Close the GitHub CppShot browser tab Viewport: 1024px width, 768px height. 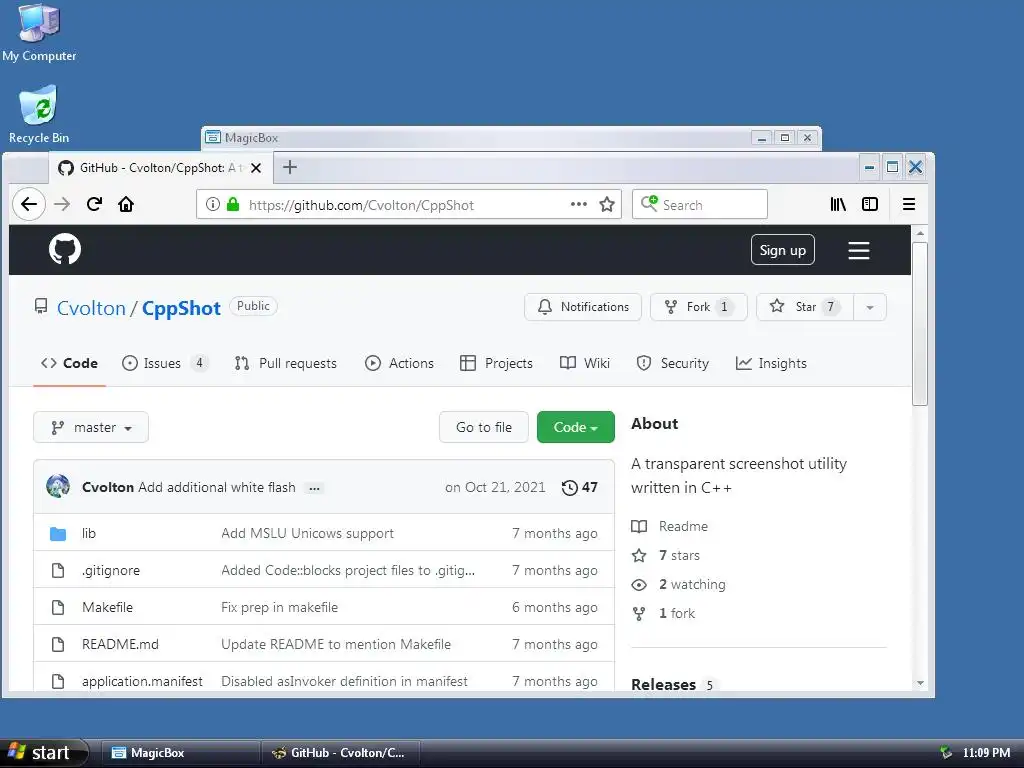click(x=256, y=168)
